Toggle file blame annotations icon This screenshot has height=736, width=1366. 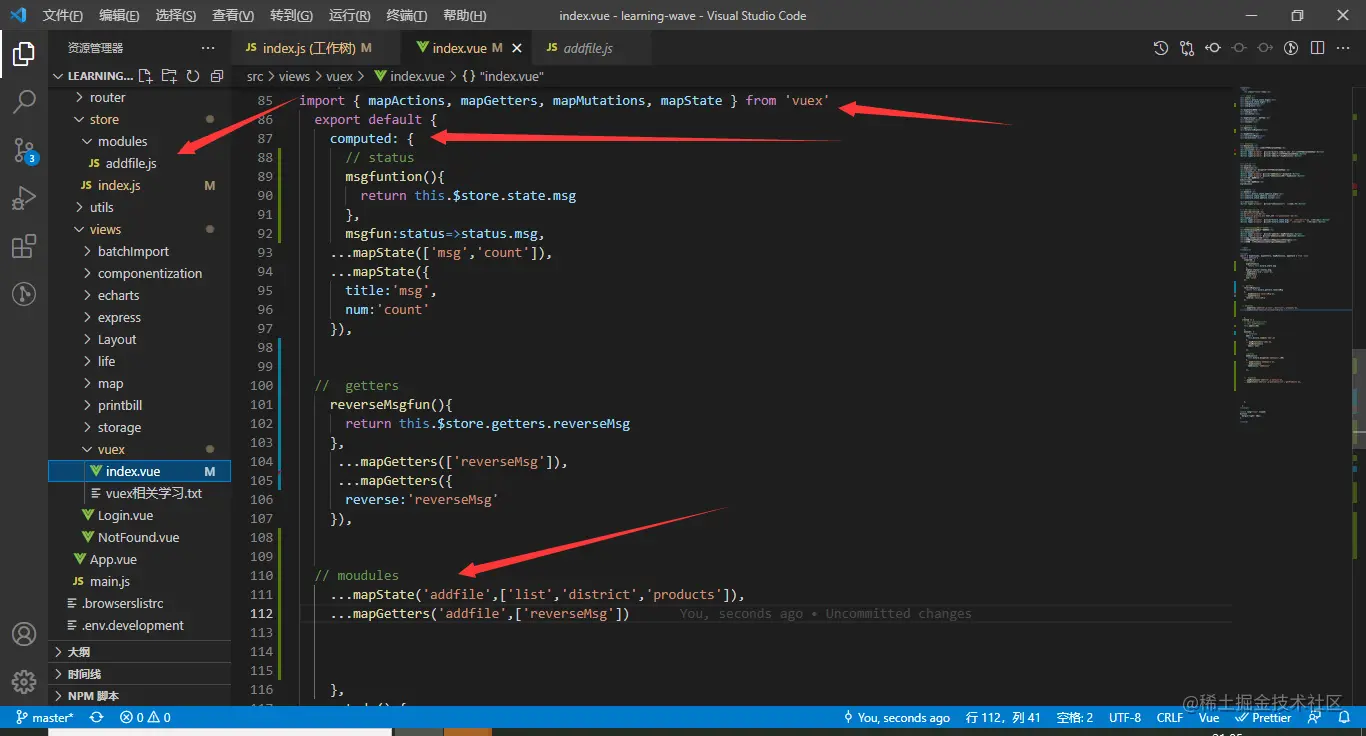(x=1291, y=48)
